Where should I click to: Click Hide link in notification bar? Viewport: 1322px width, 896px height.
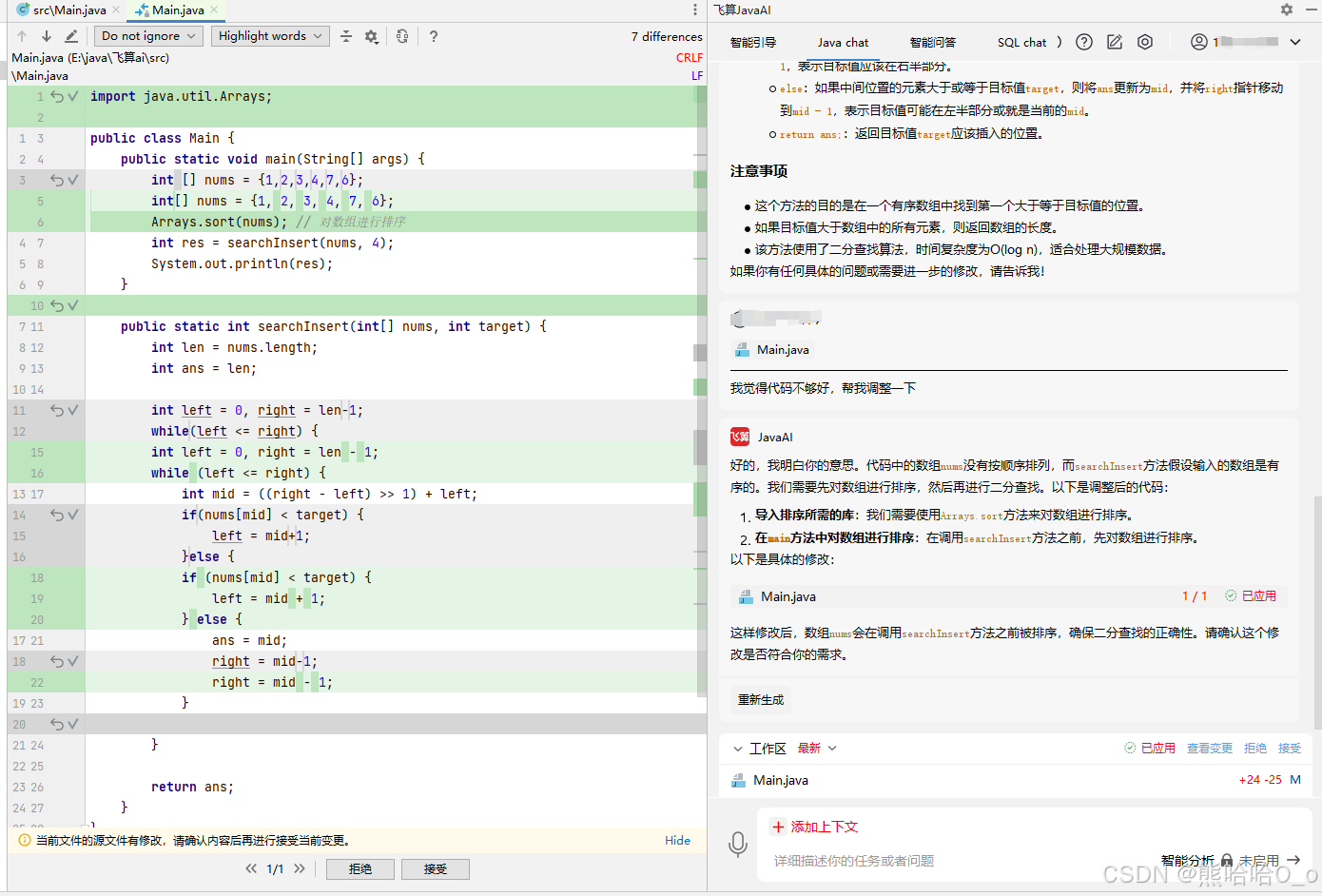tap(677, 841)
